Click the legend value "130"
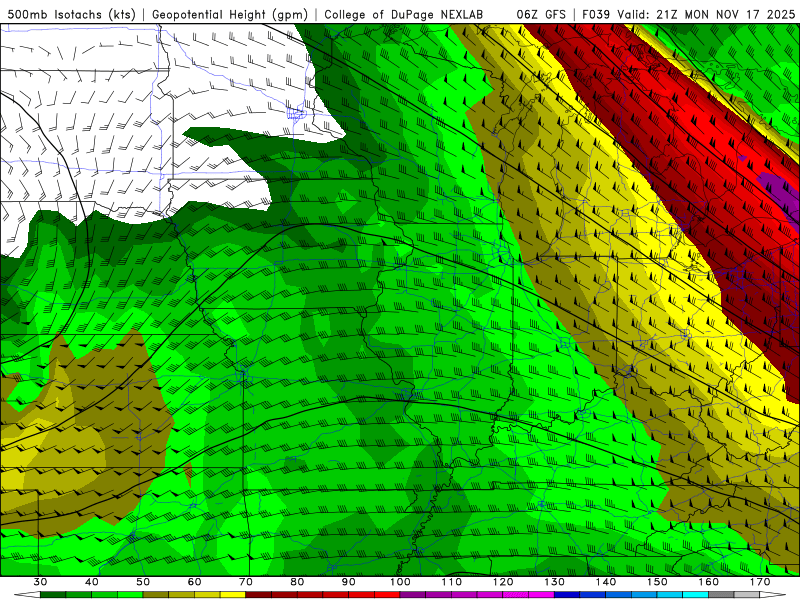Screen dimensions: 800x600 click(555, 582)
